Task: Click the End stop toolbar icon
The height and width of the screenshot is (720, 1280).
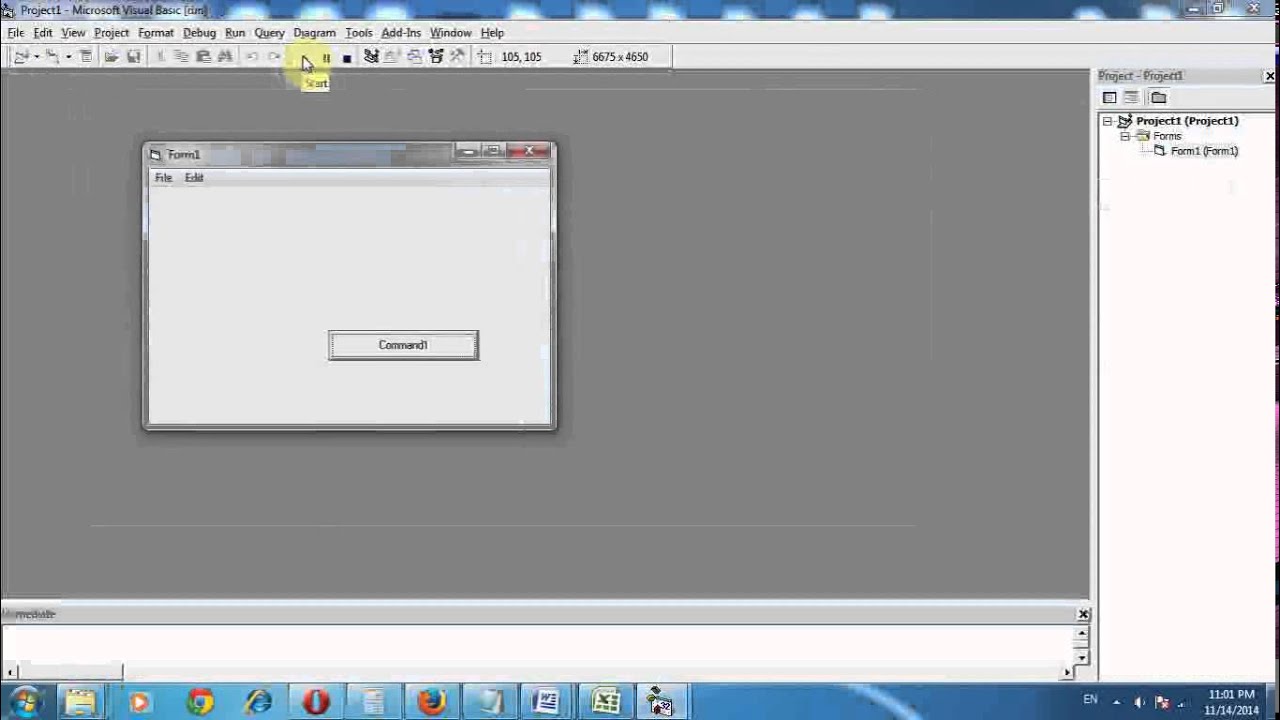Action: (x=347, y=58)
